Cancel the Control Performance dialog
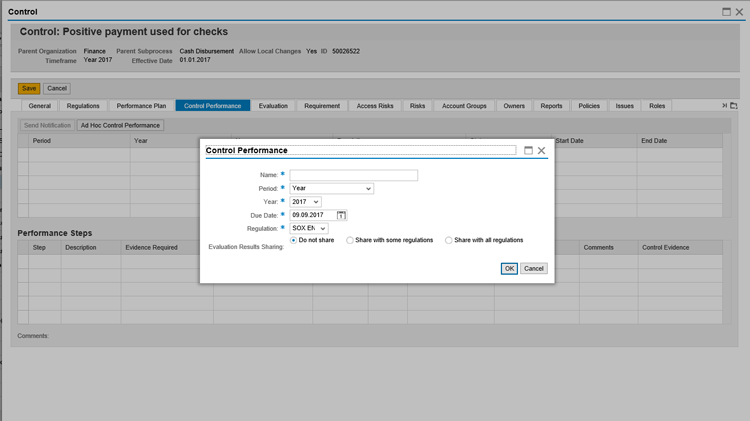 tap(534, 268)
